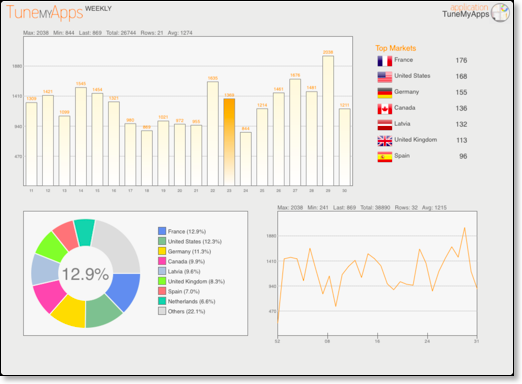
Task: Click the 12.9% value in donut center
Action: [86, 274]
